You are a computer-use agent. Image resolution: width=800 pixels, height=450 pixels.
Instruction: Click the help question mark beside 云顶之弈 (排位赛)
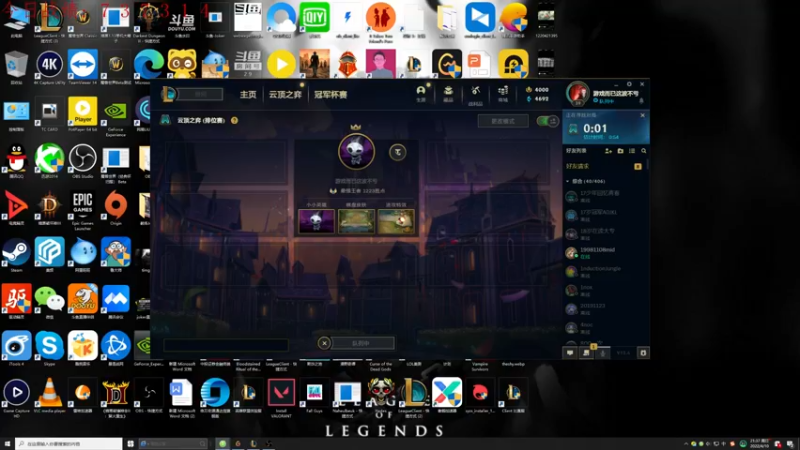[x=234, y=120]
